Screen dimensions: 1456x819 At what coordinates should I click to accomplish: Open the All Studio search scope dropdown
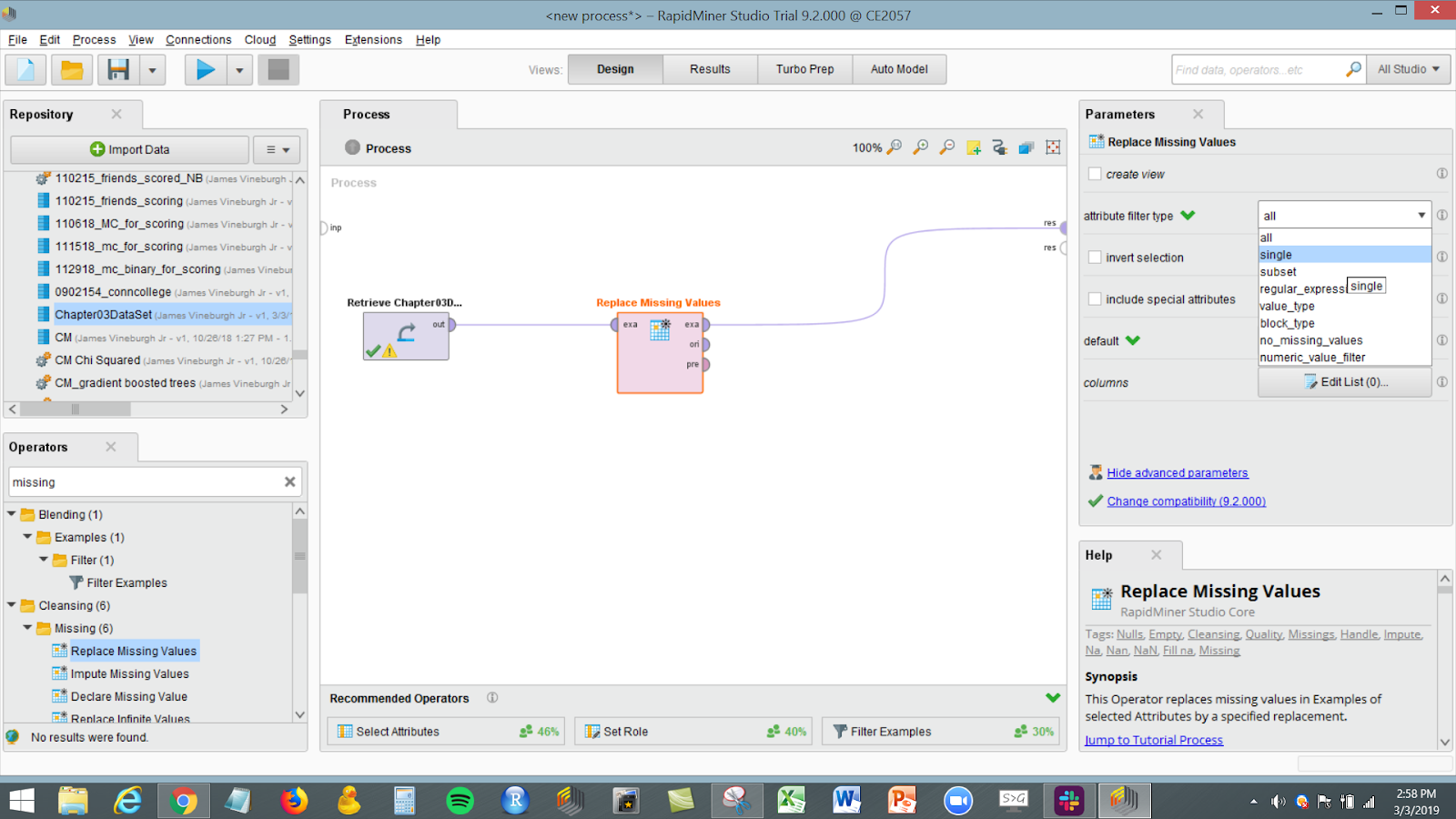(x=1408, y=69)
